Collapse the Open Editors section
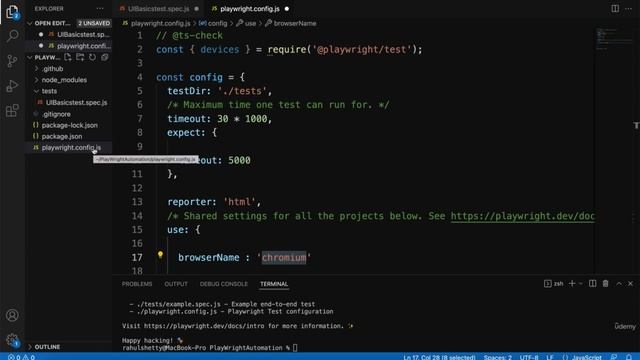The width and height of the screenshot is (640, 360). point(29,23)
